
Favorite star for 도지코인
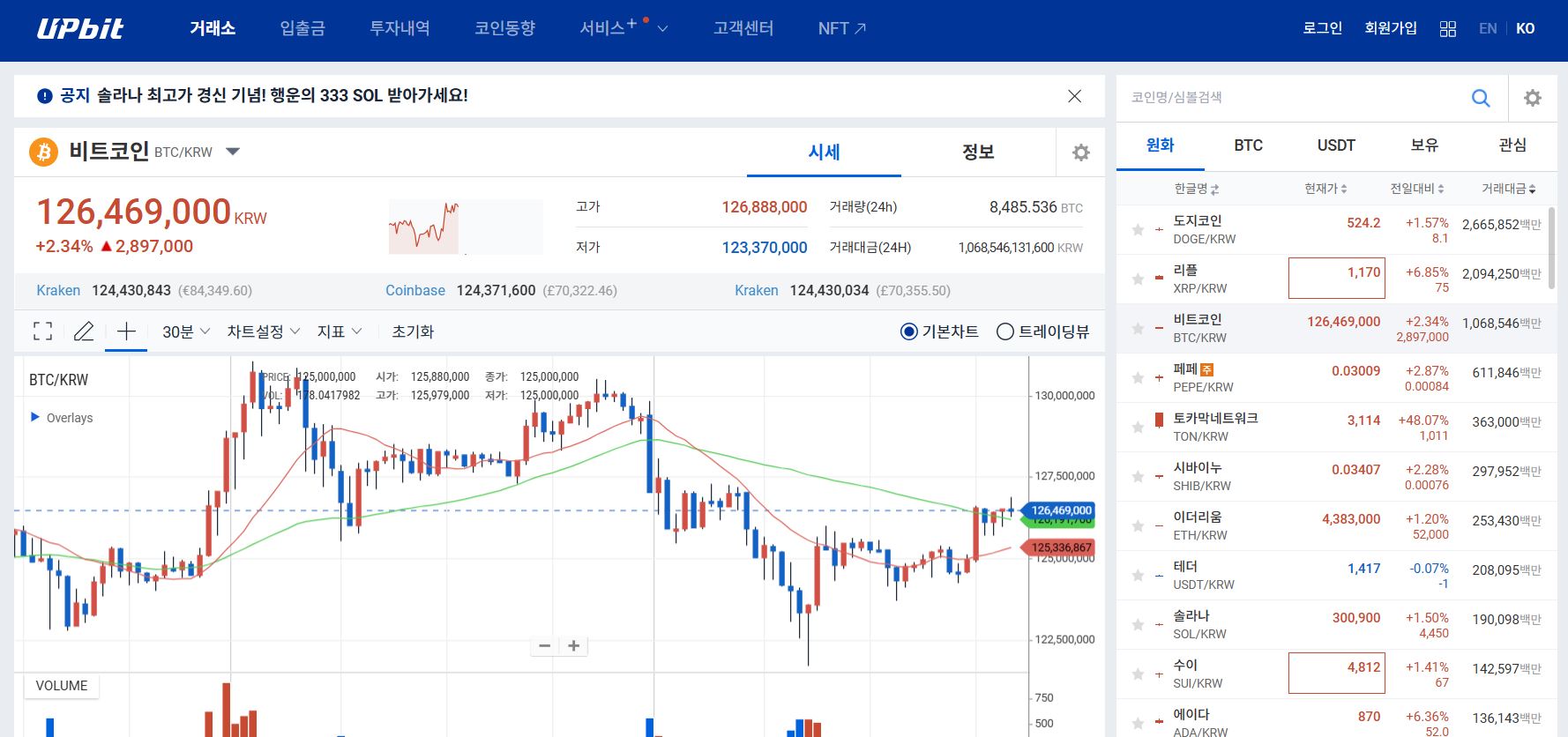click(1138, 230)
